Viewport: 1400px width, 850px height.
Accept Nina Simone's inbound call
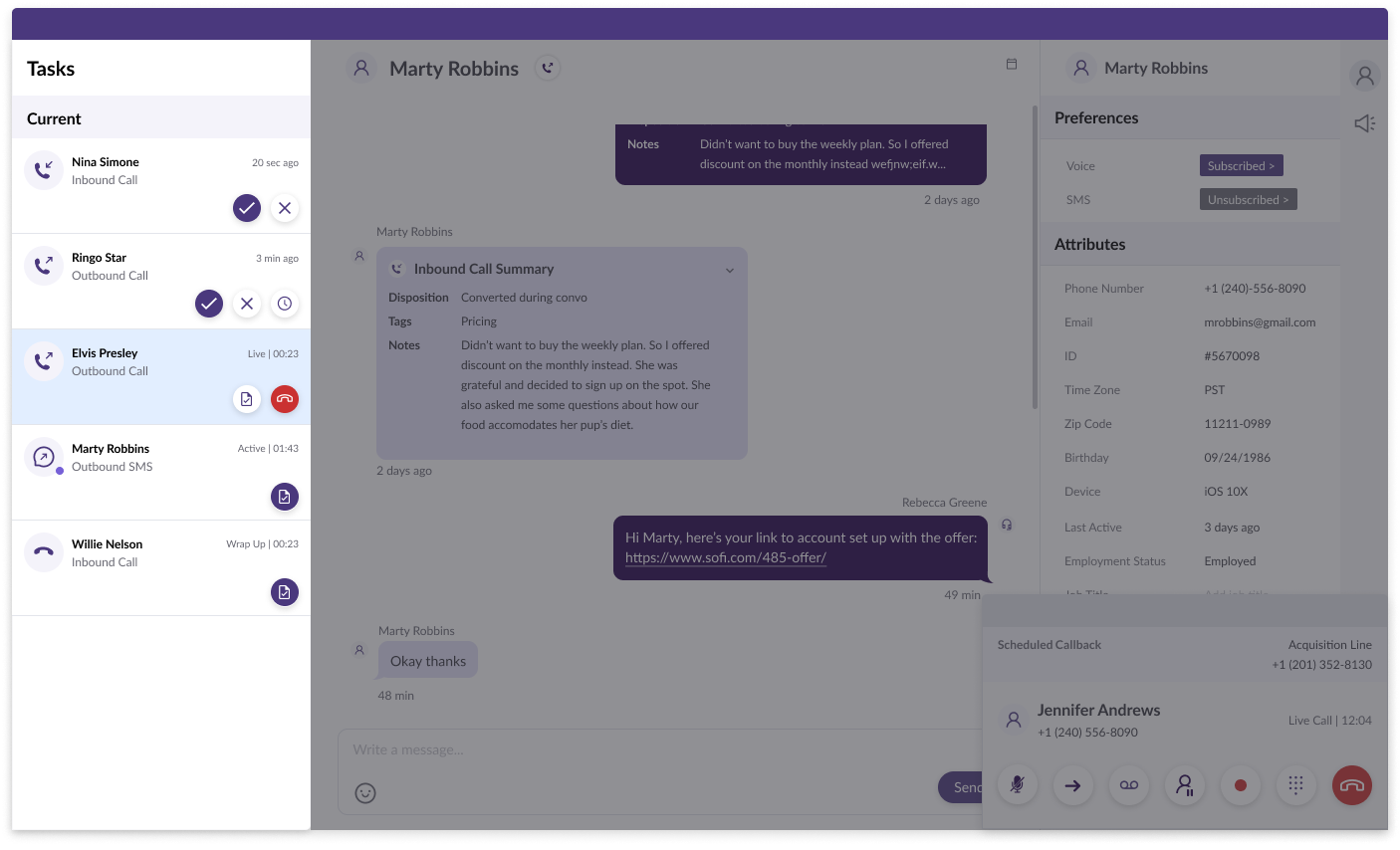(x=247, y=208)
